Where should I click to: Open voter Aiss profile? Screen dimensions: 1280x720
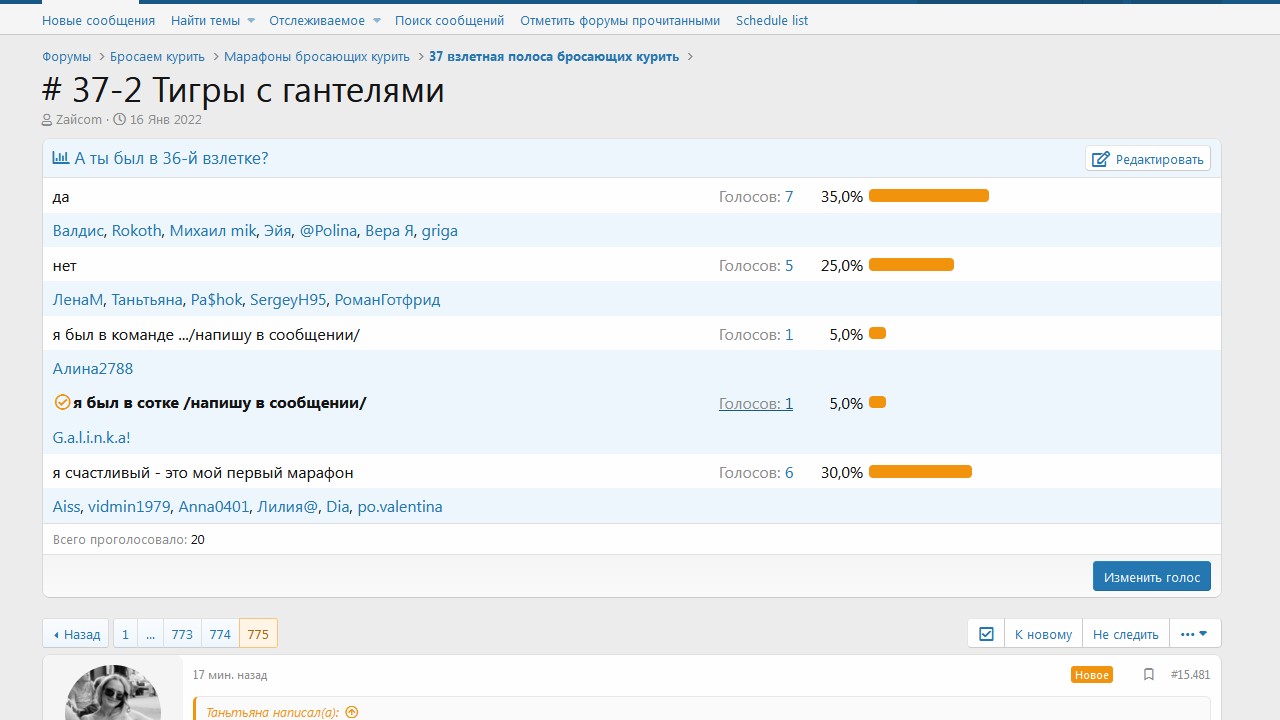pos(66,507)
